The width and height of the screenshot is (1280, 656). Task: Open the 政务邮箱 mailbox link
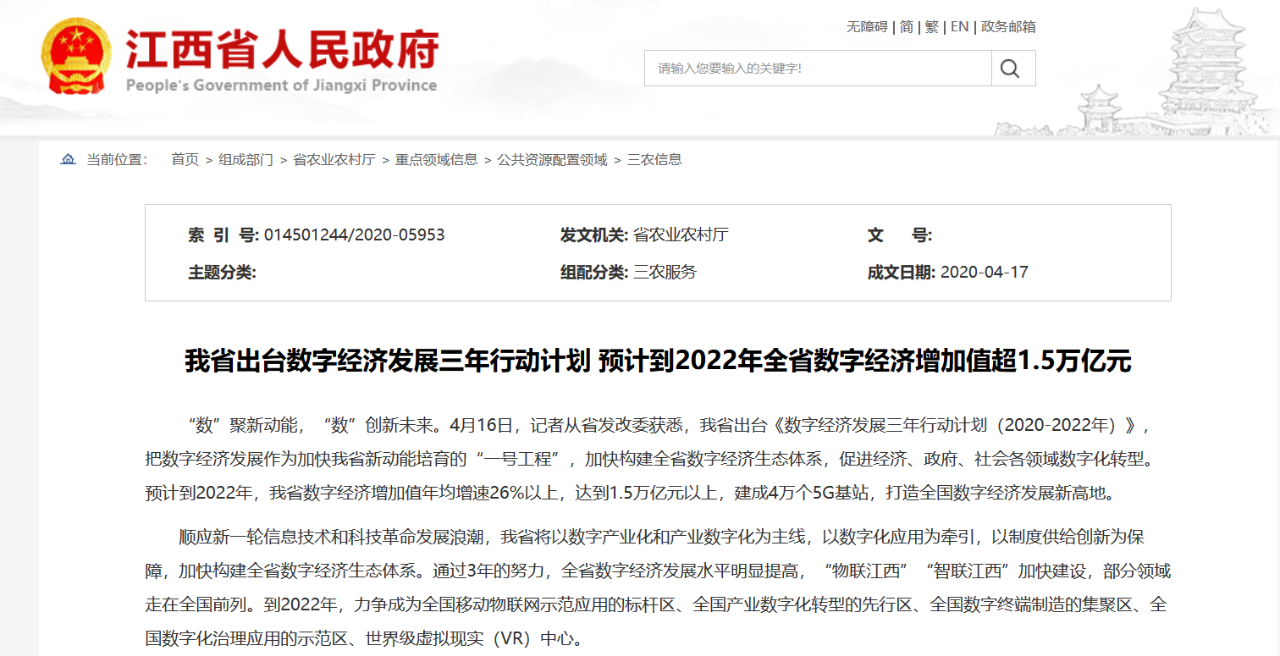(x=1008, y=27)
